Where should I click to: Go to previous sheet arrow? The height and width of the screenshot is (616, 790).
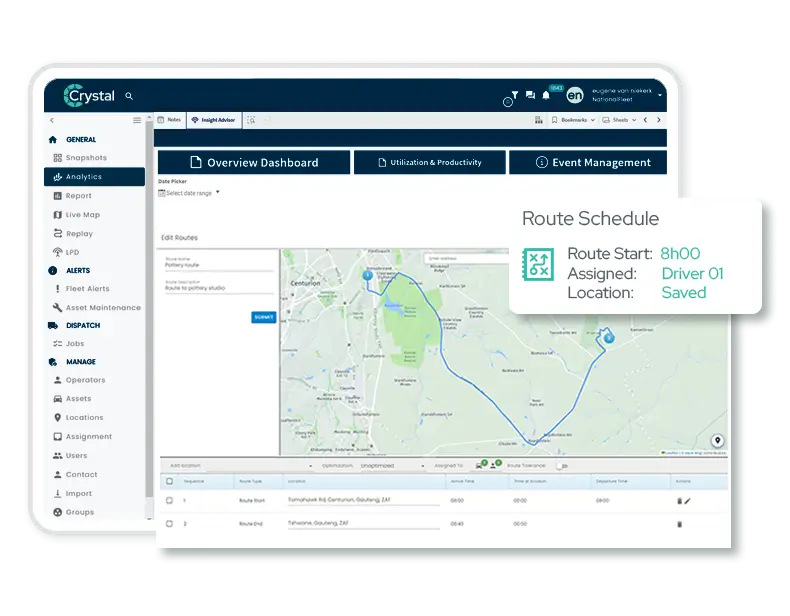pyautogui.click(x=645, y=120)
